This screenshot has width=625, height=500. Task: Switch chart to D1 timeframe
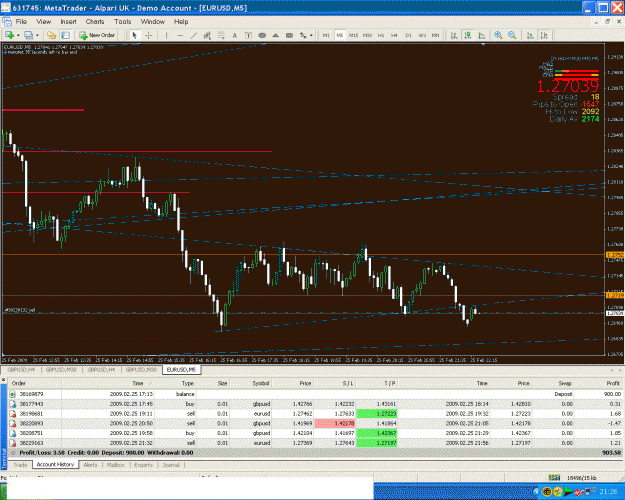(408, 35)
